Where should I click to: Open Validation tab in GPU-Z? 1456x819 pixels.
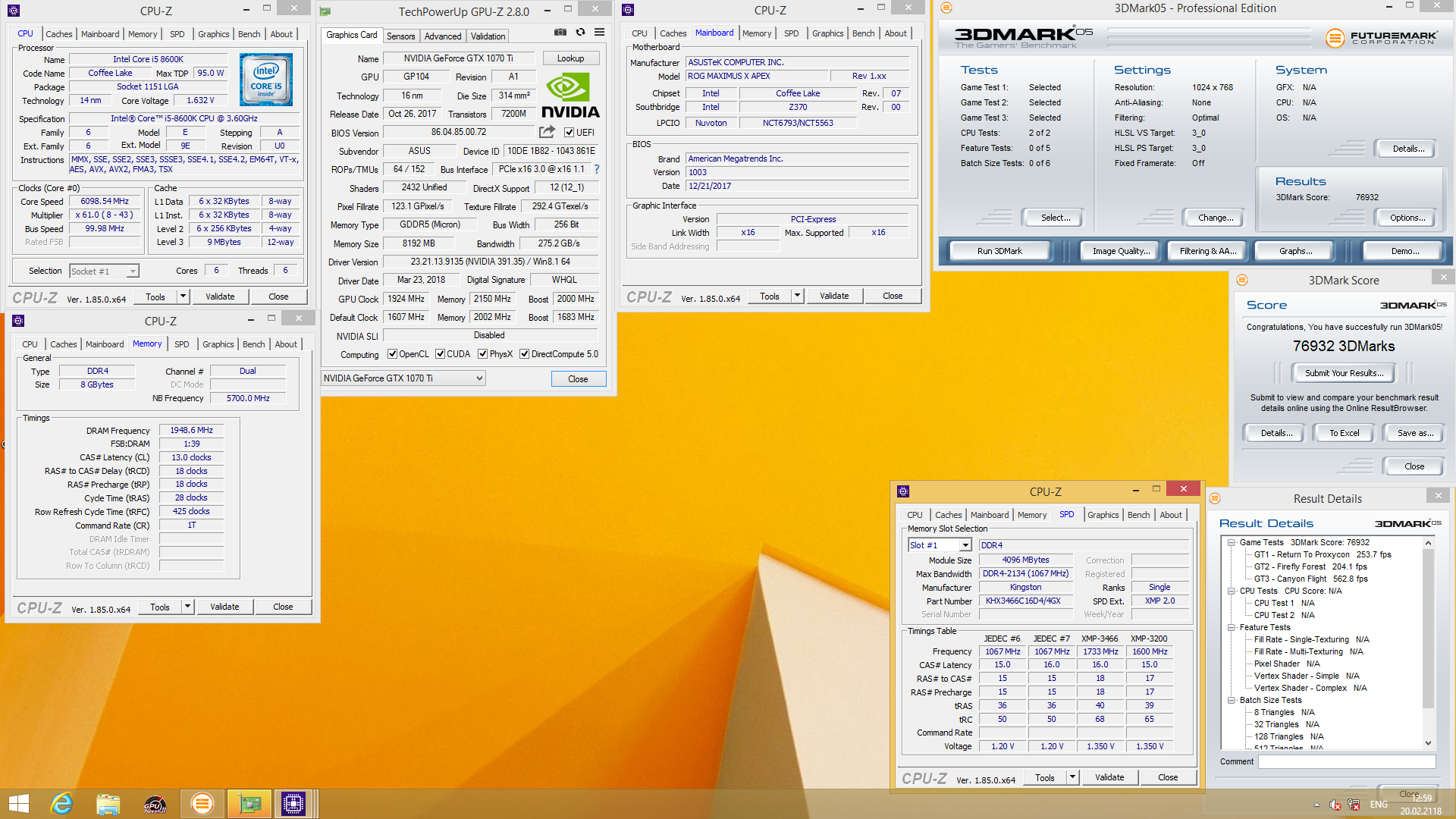pyautogui.click(x=488, y=36)
